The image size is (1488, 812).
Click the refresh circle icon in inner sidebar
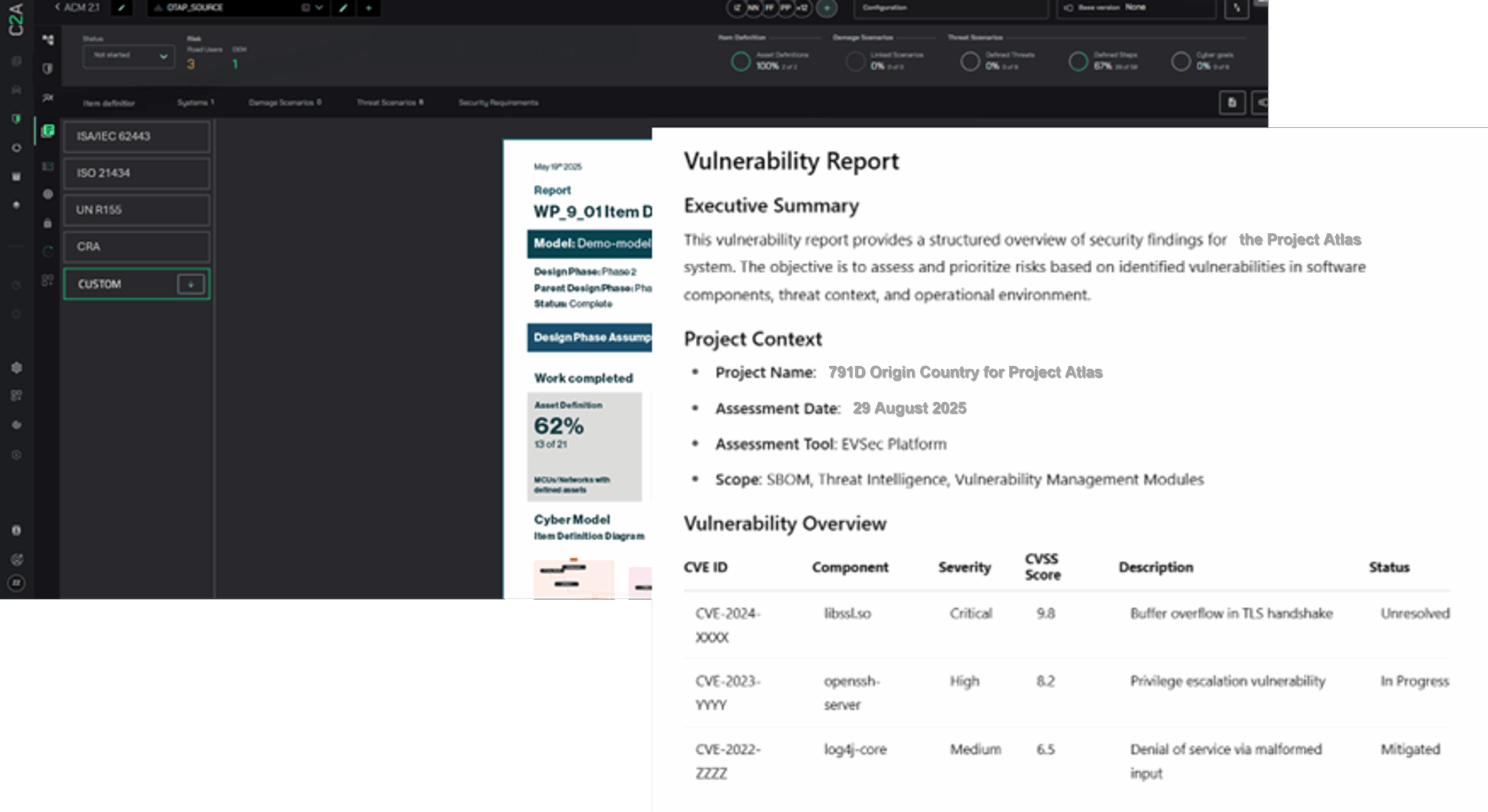pyautogui.click(x=48, y=251)
